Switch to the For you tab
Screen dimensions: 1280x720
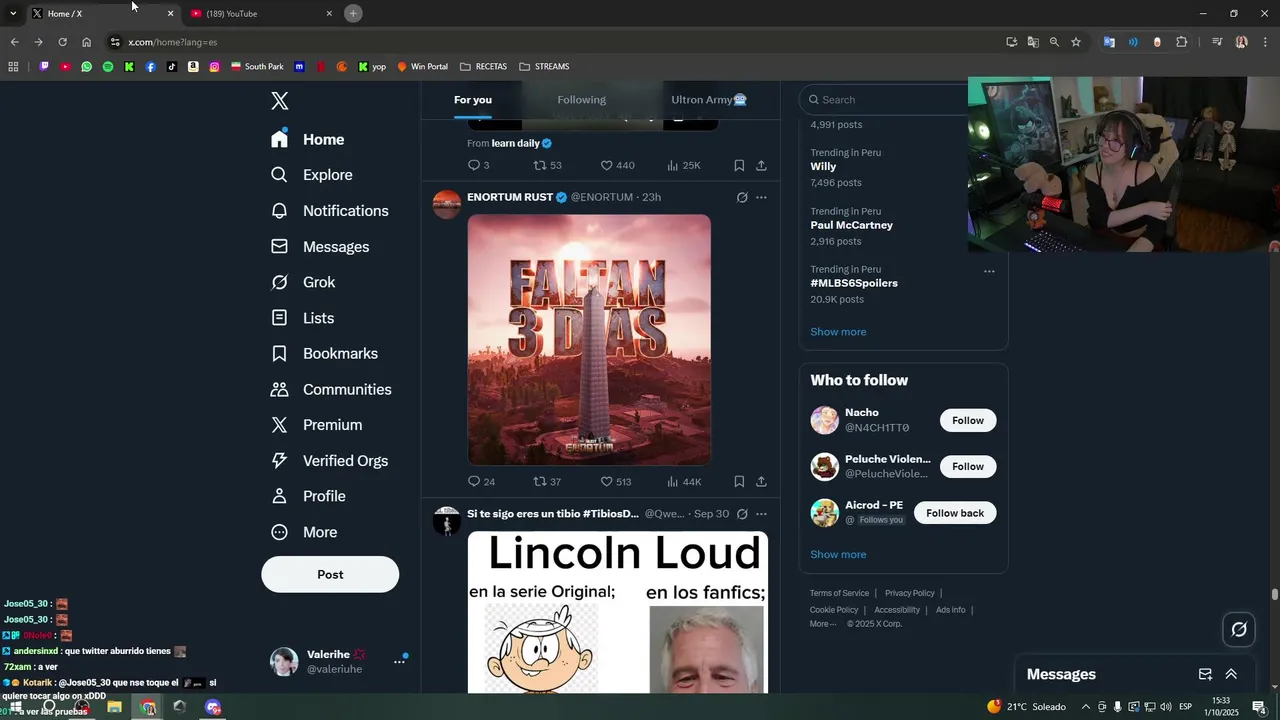point(473,100)
